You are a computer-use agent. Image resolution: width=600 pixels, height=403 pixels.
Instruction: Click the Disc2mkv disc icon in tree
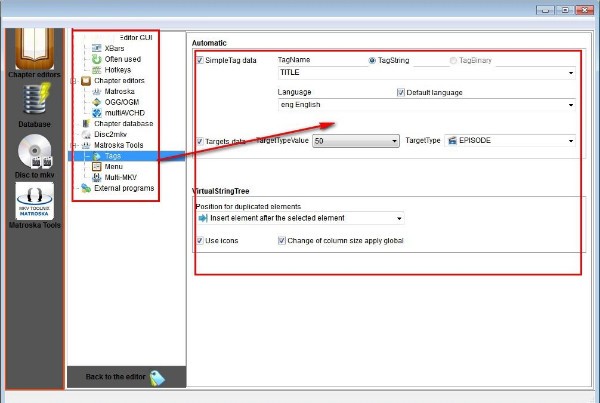click(x=86, y=134)
